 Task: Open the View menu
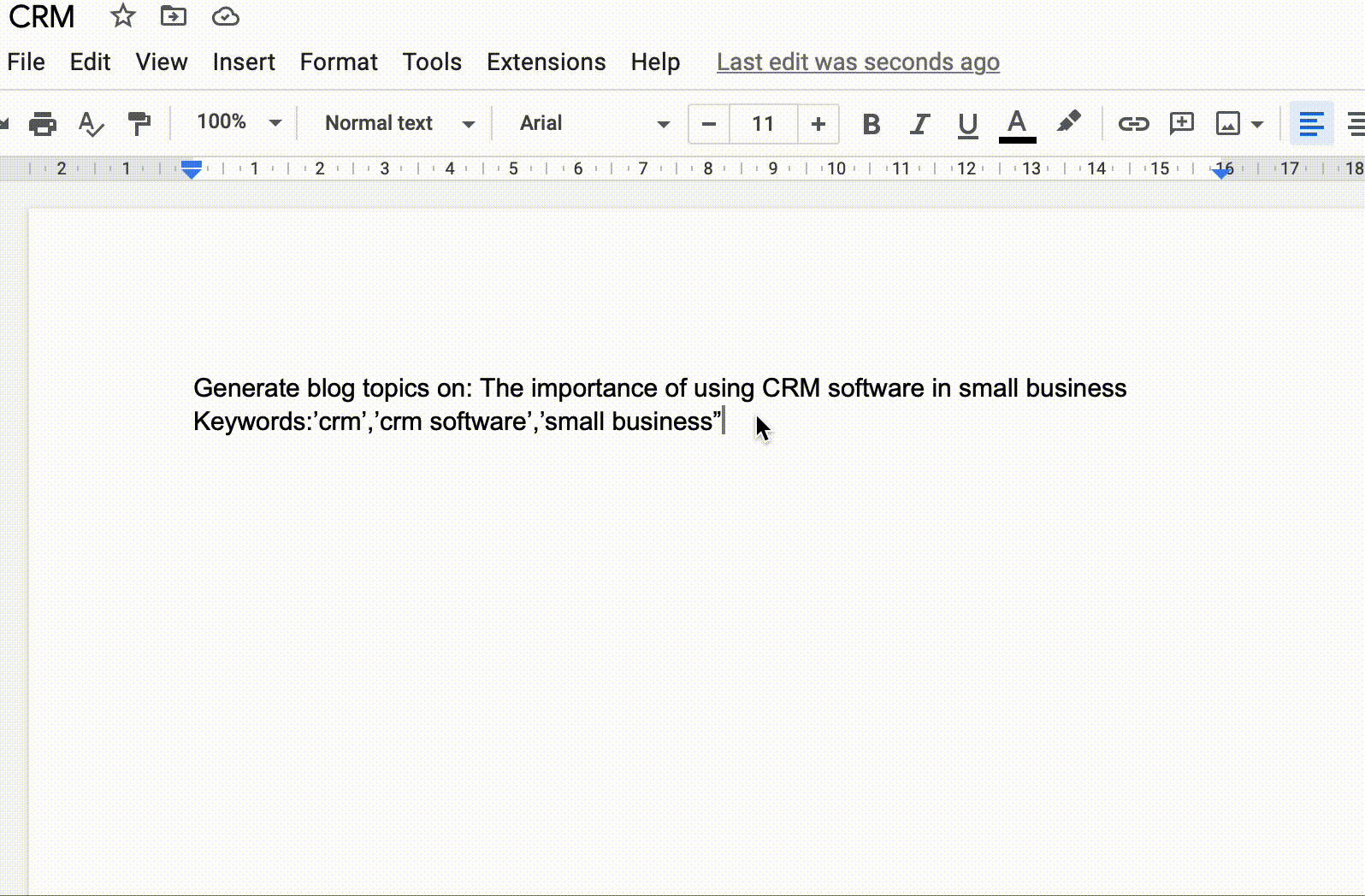[x=162, y=62]
